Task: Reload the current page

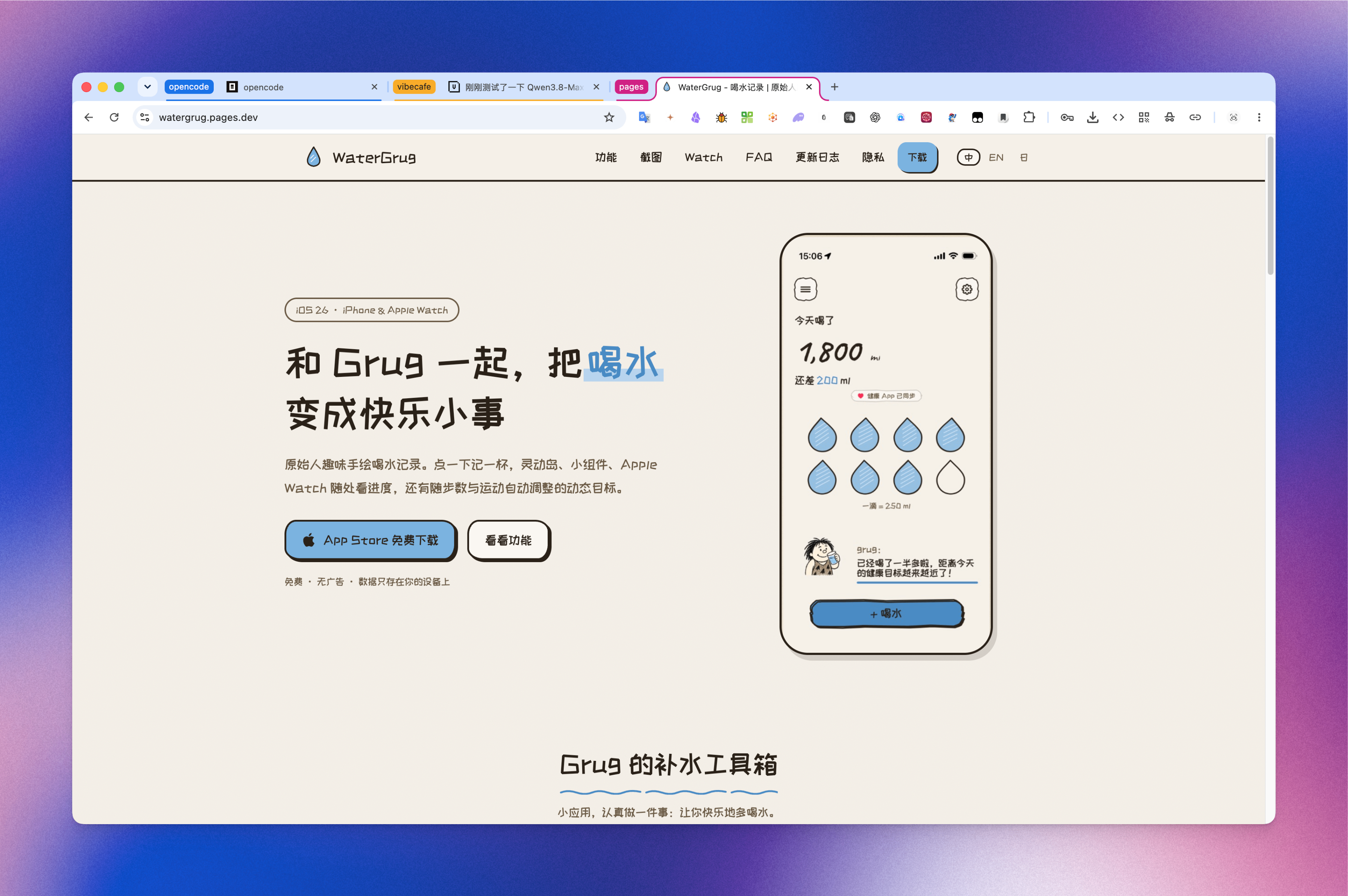Action: pyautogui.click(x=114, y=117)
